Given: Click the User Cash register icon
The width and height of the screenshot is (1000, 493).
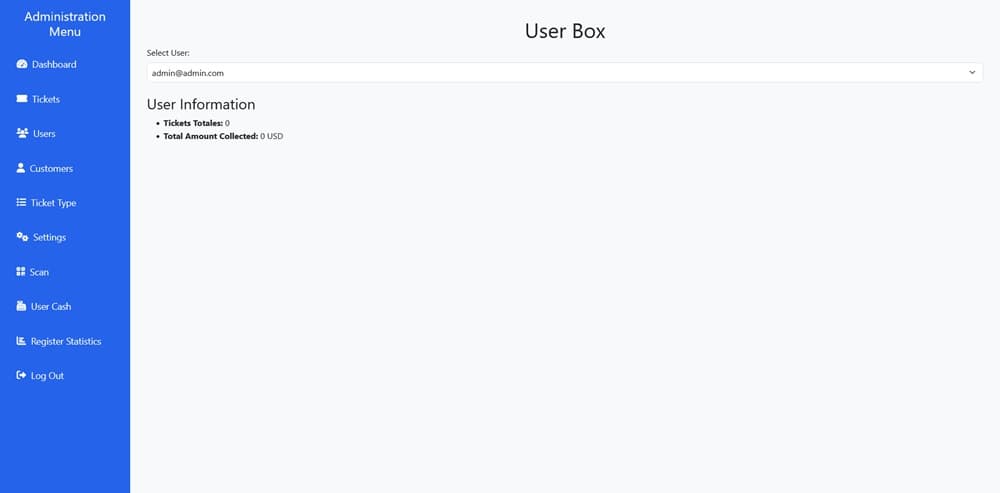Looking at the screenshot, I should (21, 306).
